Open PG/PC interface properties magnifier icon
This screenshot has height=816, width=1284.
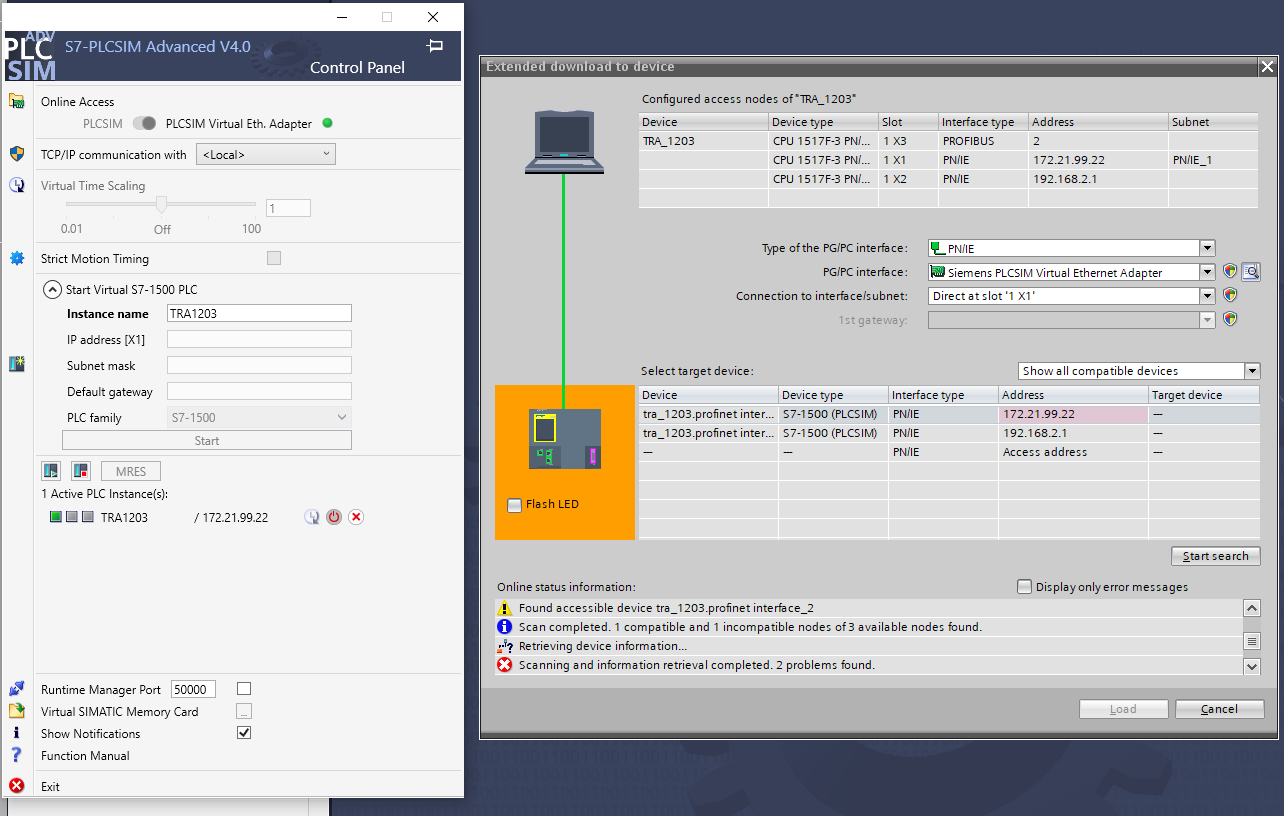coord(1250,272)
